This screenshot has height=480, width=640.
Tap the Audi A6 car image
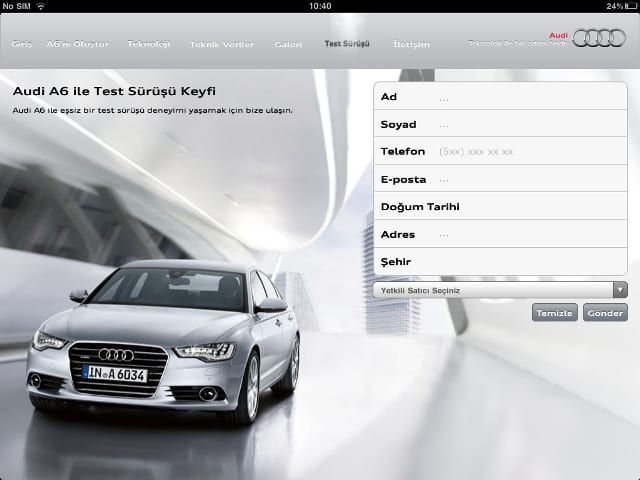[164, 341]
